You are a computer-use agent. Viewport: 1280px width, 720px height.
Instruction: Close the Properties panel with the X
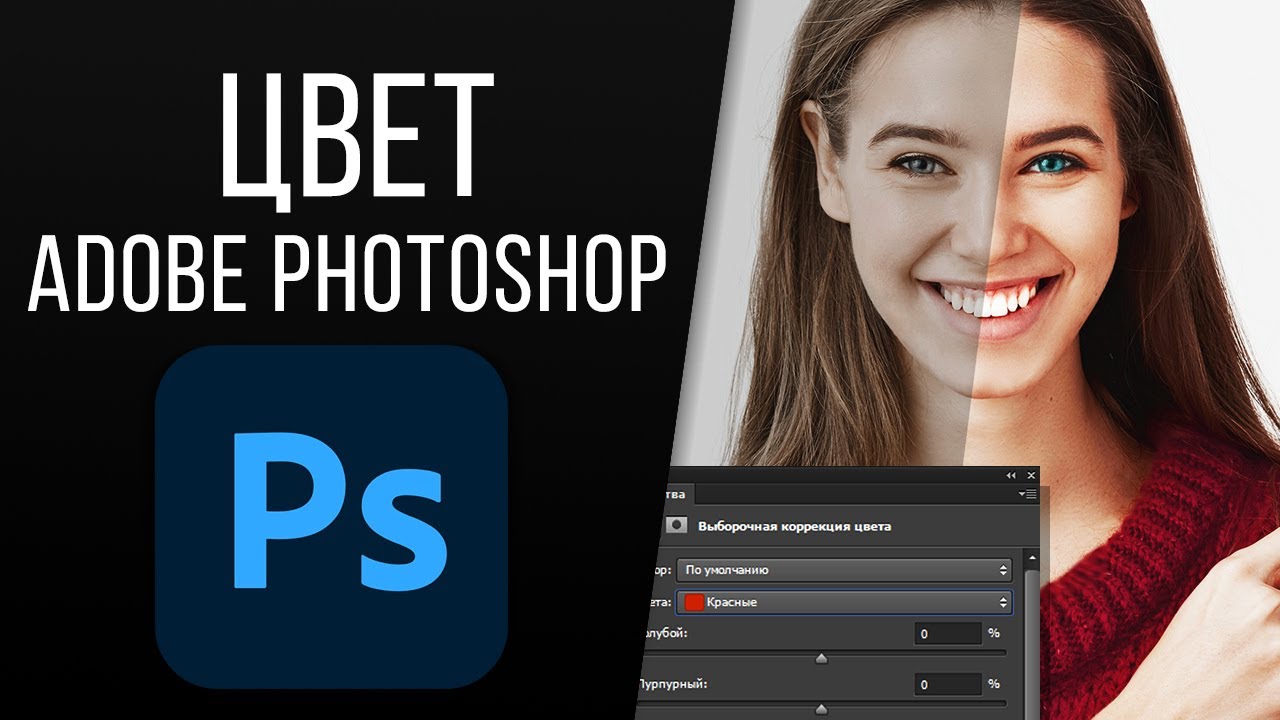tap(1031, 476)
